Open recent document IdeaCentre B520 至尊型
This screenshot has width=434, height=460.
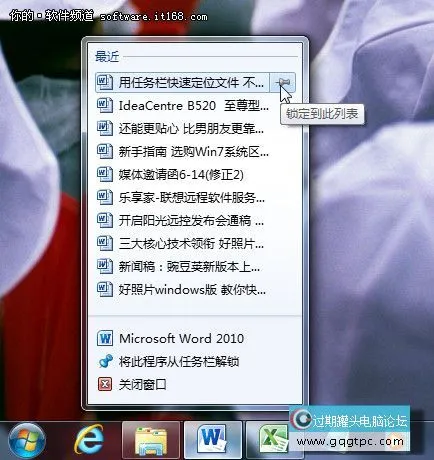(x=195, y=105)
